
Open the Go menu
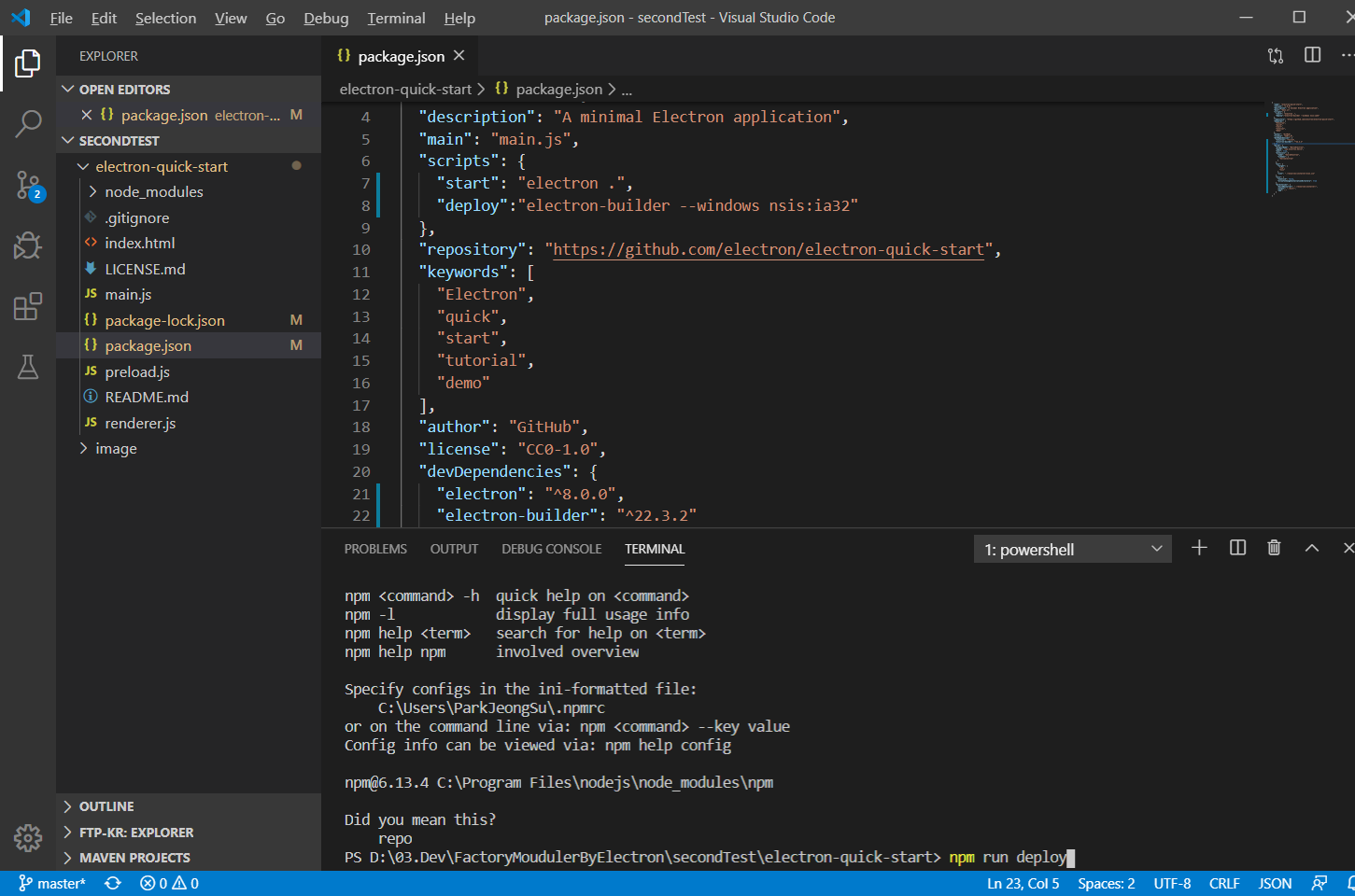tap(275, 18)
